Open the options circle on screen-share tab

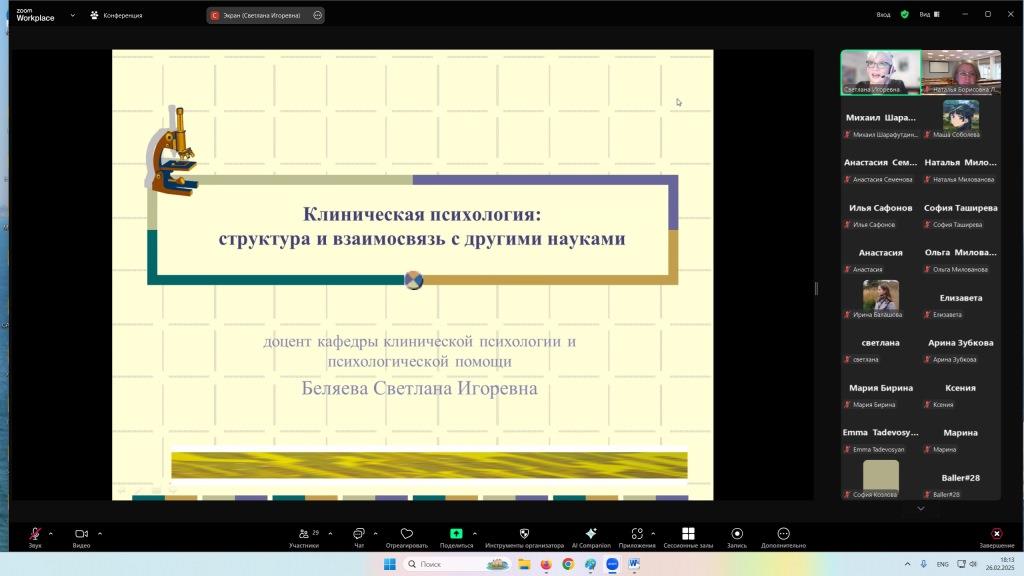tap(317, 15)
